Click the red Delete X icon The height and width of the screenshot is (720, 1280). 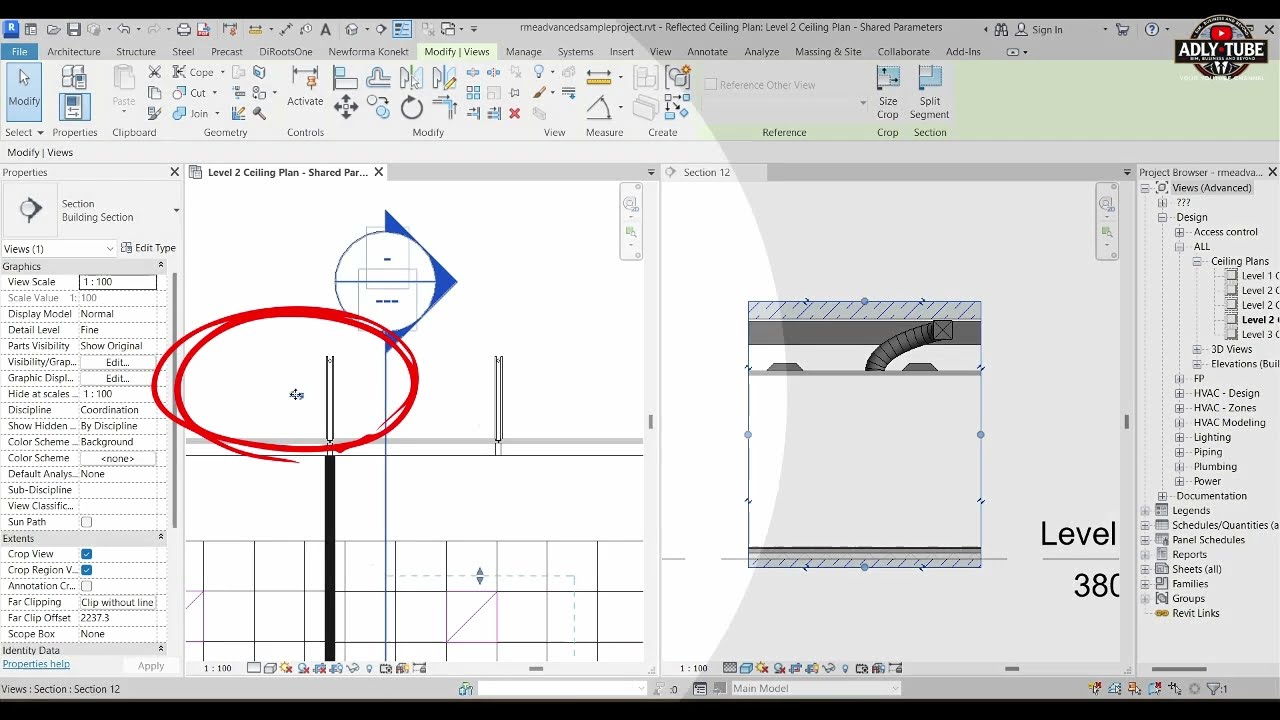point(514,113)
